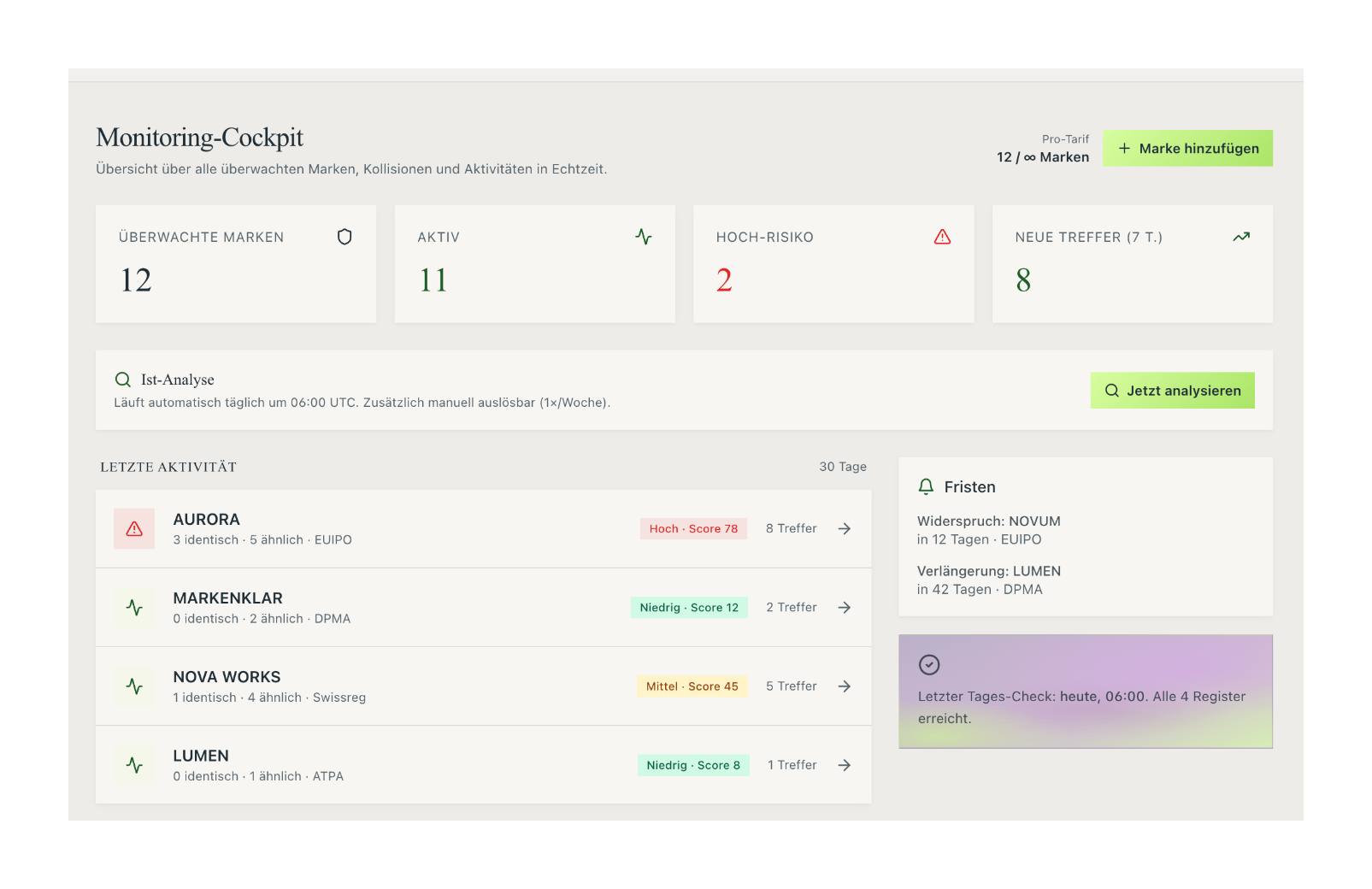
Task: Click the 2 Treffer count for MARKENKLAR
Action: click(792, 607)
